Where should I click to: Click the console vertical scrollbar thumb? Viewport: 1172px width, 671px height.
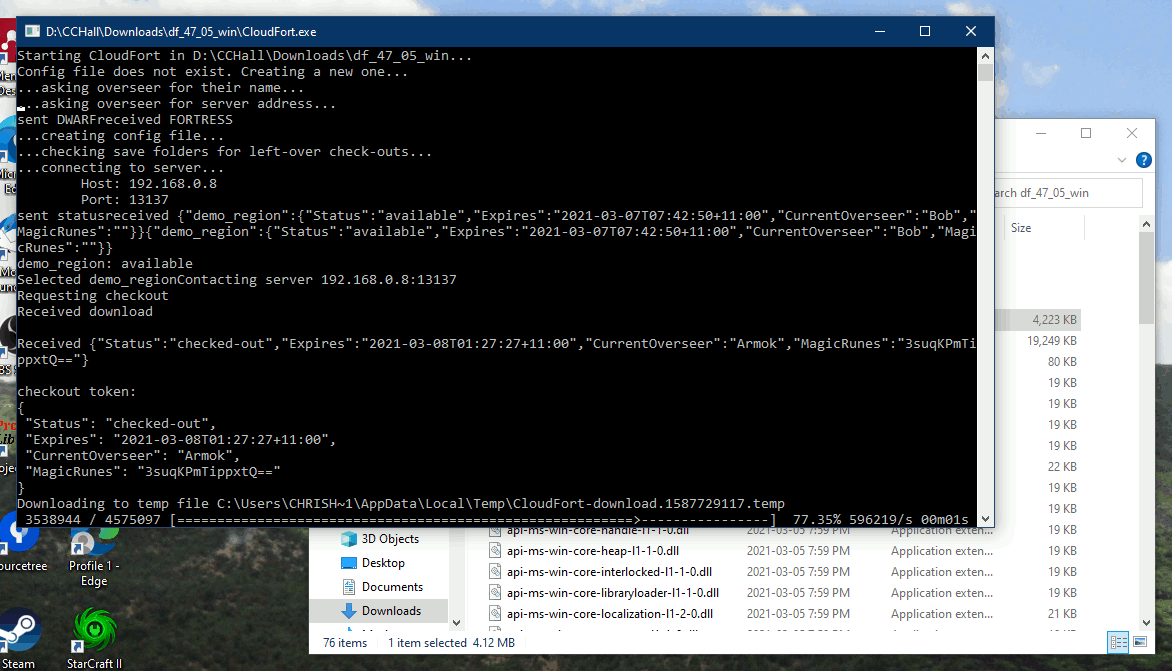[x=985, y=72]
